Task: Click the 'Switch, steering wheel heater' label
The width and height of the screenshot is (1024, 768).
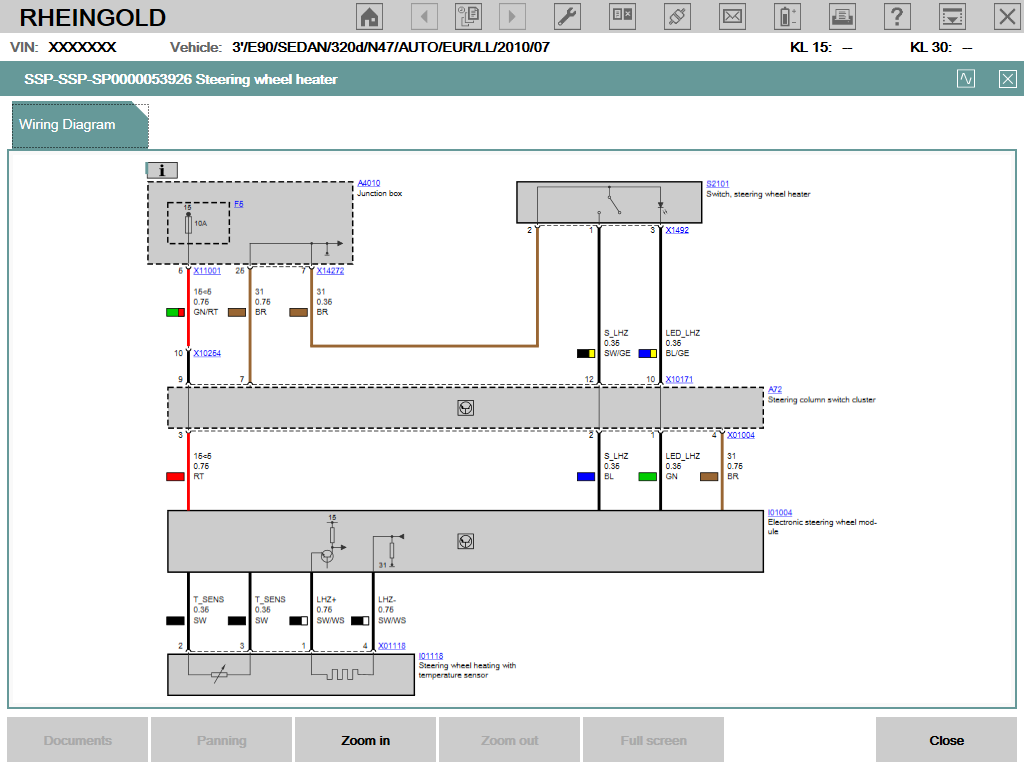Action: (758, 195)
